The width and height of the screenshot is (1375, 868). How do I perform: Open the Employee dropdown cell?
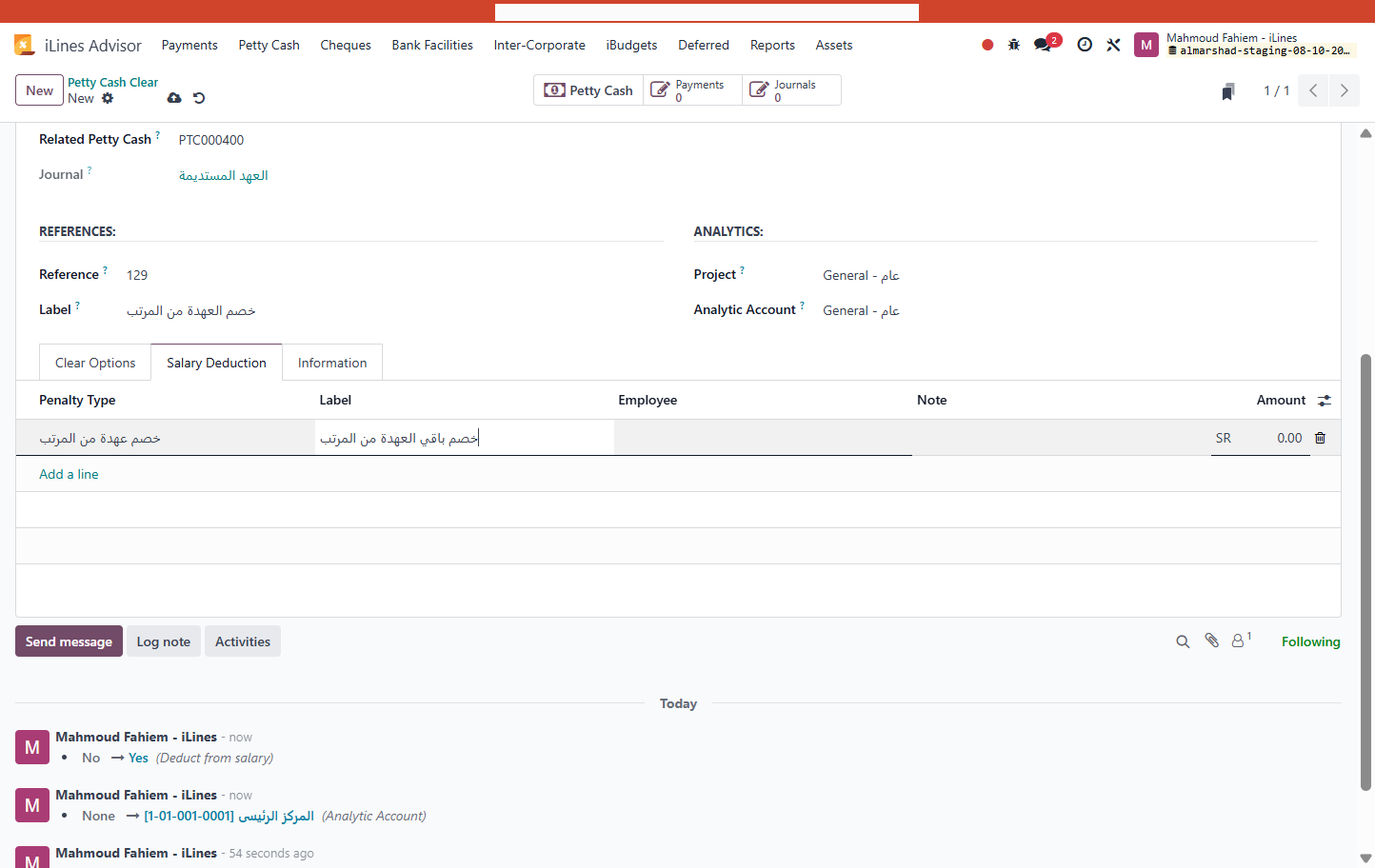pos(763,438)
